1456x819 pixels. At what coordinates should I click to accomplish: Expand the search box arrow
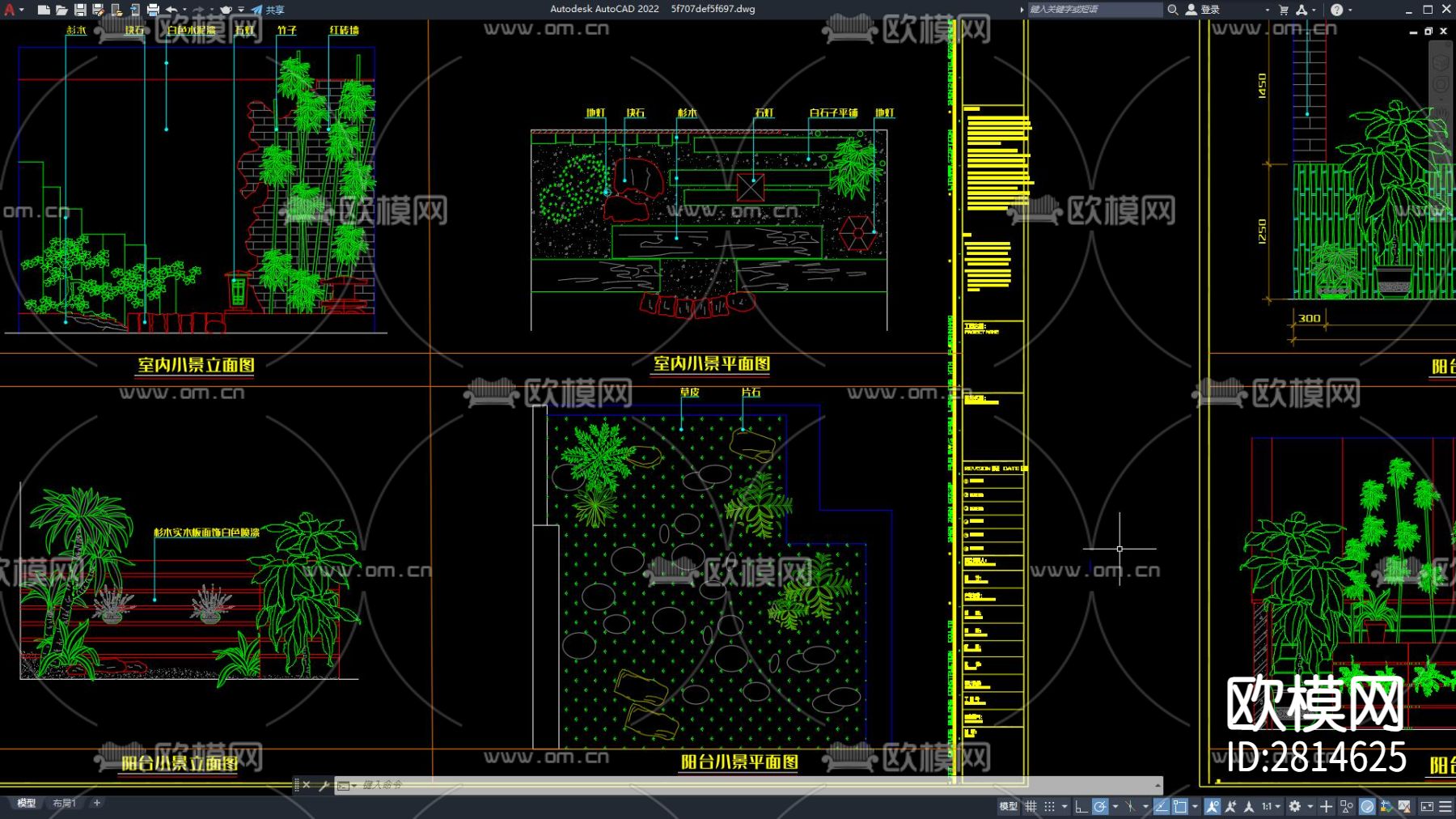[x=1022, y=10]
